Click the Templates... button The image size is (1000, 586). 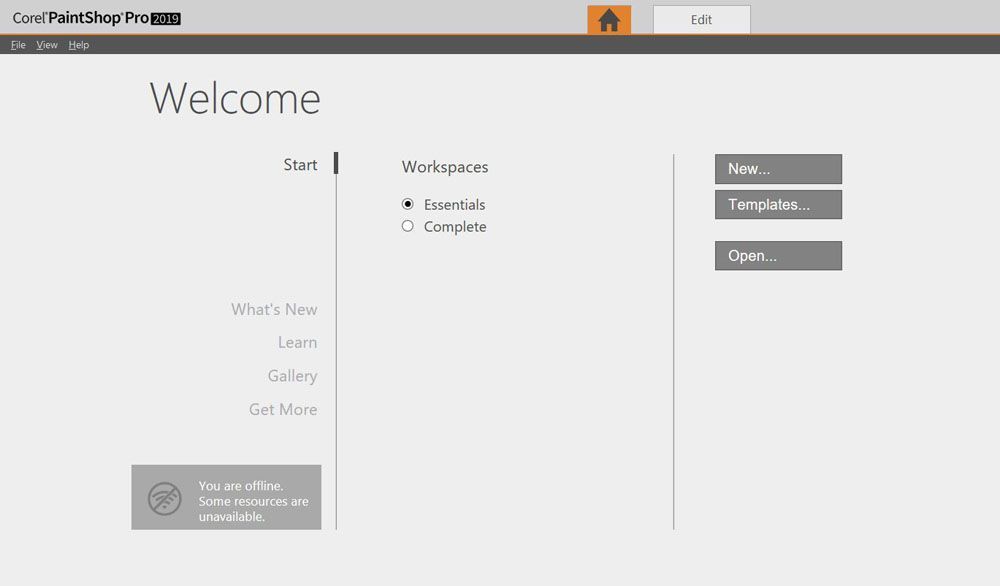click(x=778, y=205)
